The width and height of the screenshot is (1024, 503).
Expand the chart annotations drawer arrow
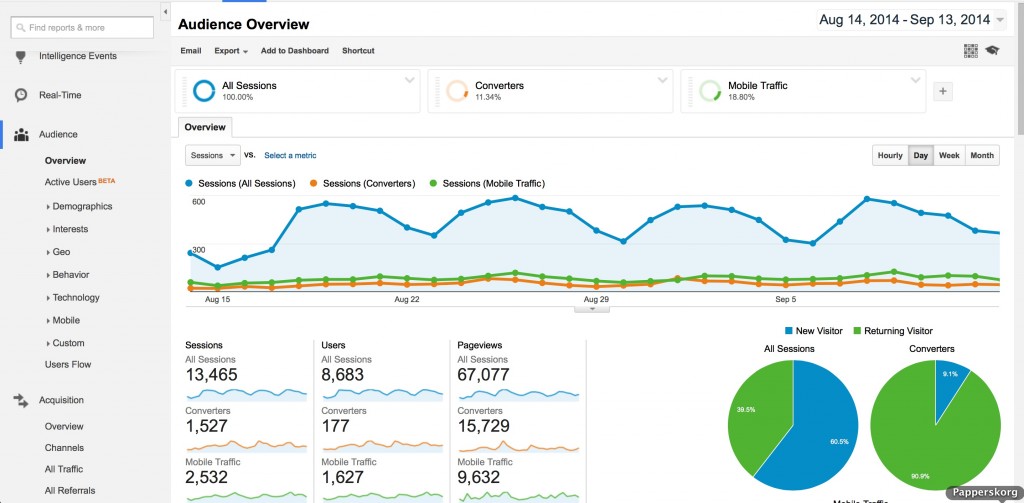592,309
